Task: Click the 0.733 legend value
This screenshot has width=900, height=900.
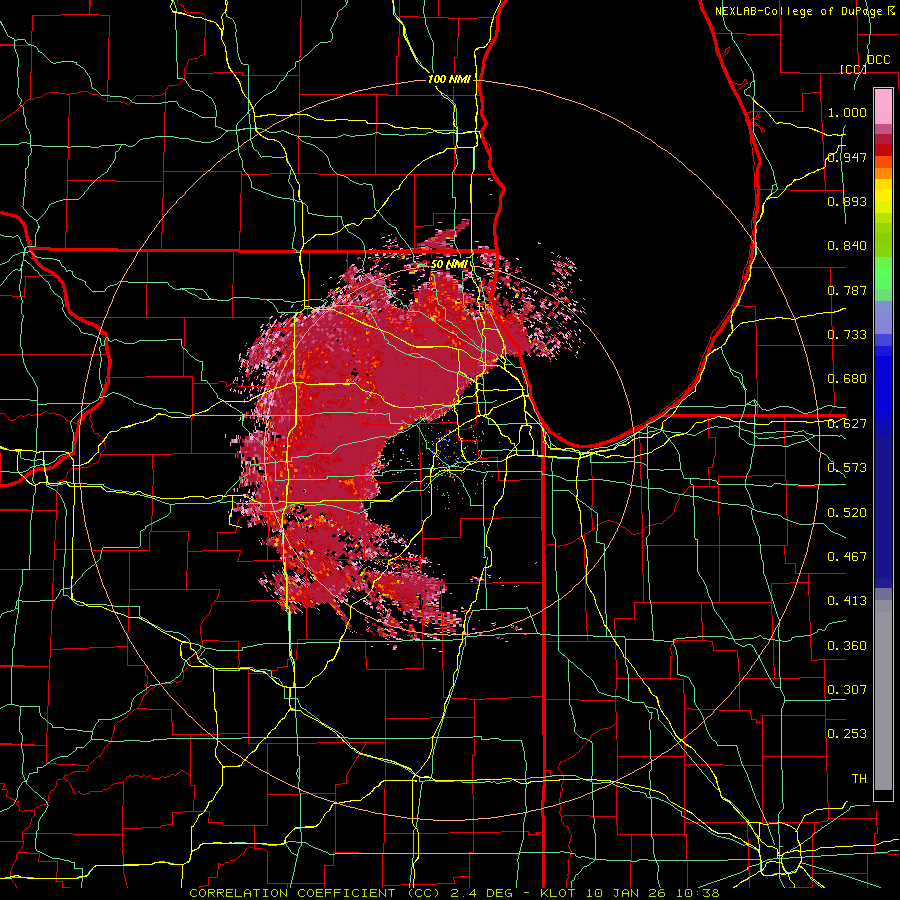Action: click(847, 335)
